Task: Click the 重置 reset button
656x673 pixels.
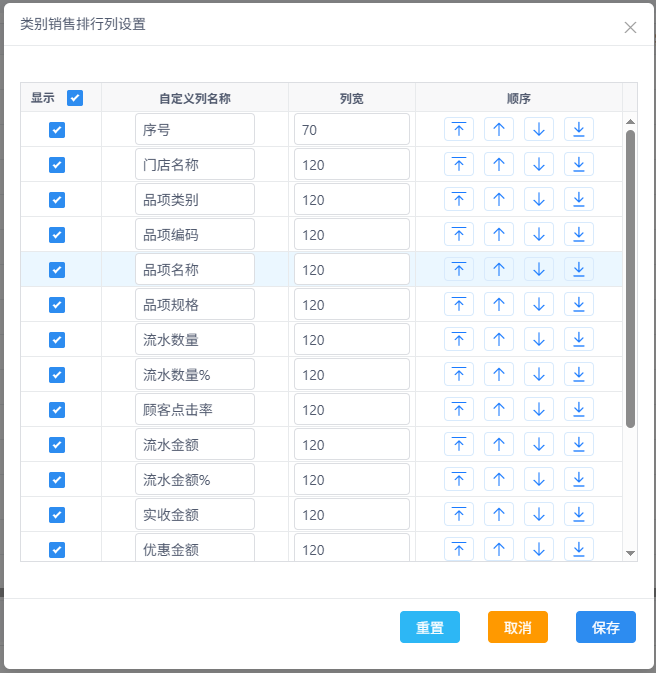Action: tap(430, 627)
